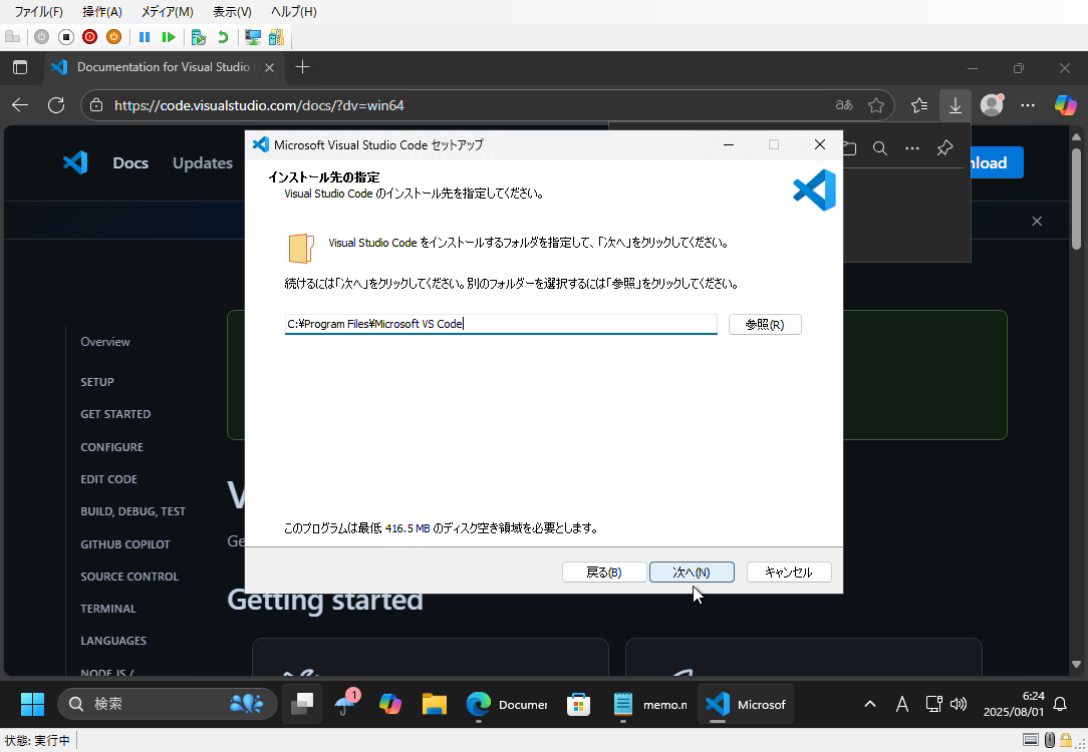Open File Explorer from the taskbar

pyautogui.click(x=434, y=704)
